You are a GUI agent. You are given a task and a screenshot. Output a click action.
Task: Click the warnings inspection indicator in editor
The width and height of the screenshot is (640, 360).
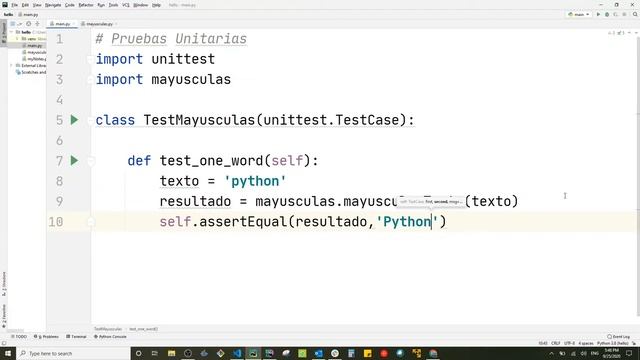coord(616,33)
